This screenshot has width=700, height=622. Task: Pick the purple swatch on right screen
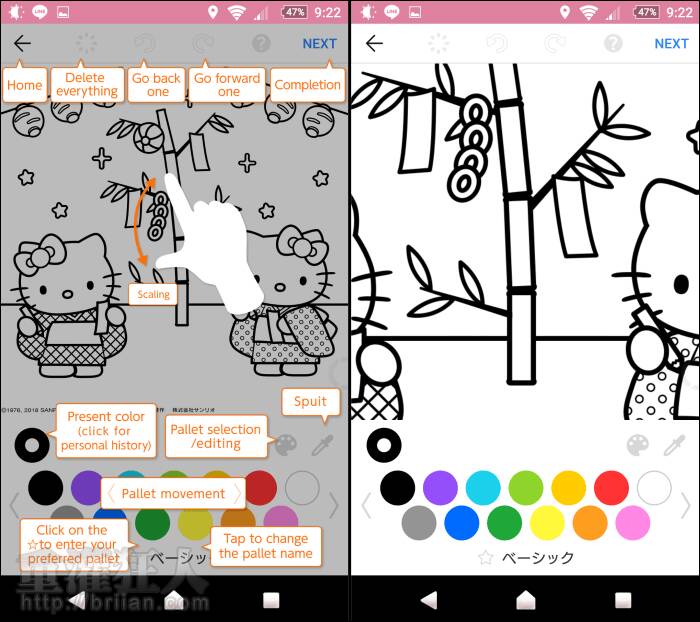pyautogui.click(x=440, y=488)
